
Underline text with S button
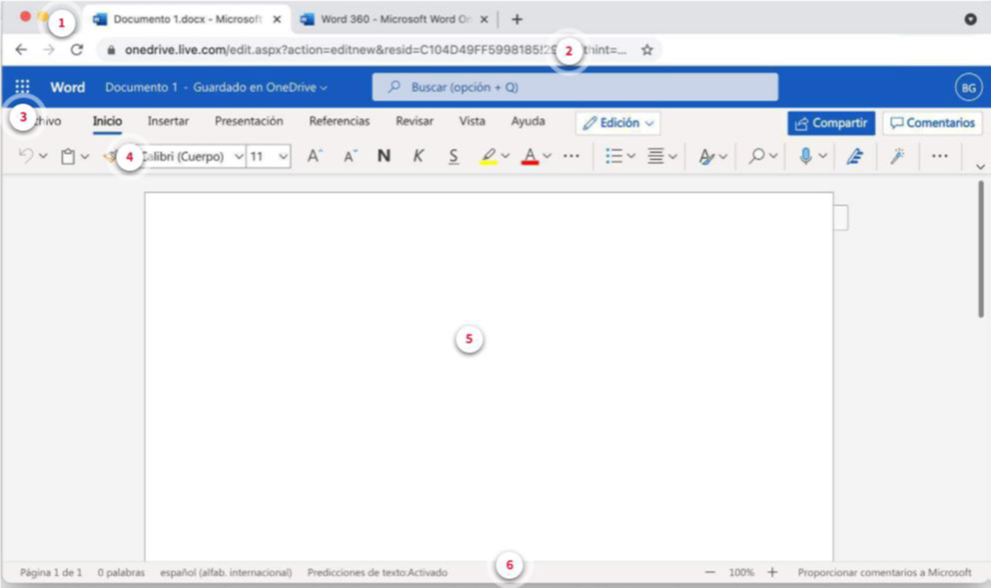pyautogui.click(x=453, y=156)
